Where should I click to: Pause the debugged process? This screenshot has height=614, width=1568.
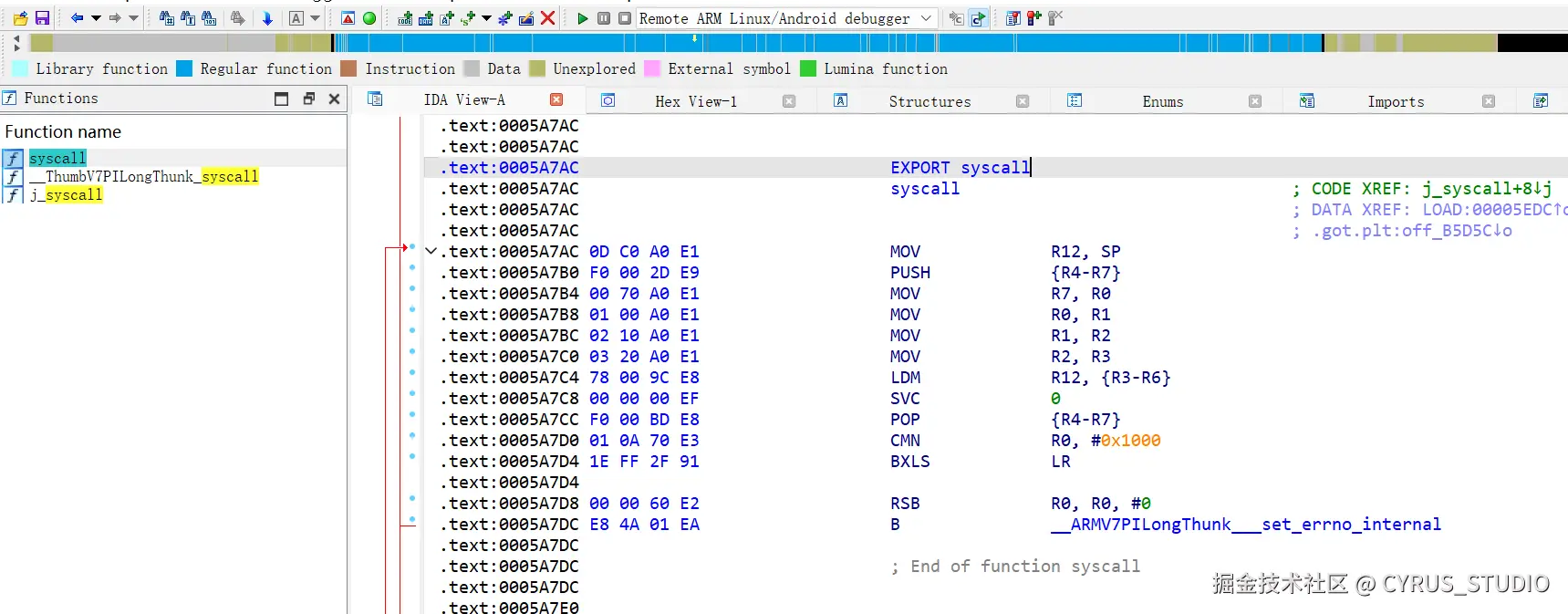point(604,18)
